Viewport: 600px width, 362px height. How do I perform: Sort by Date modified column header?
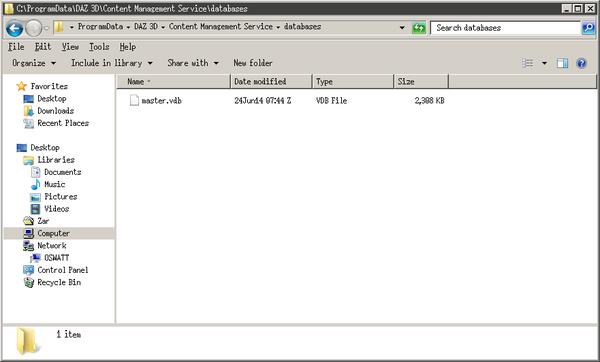tap(271, 82)
